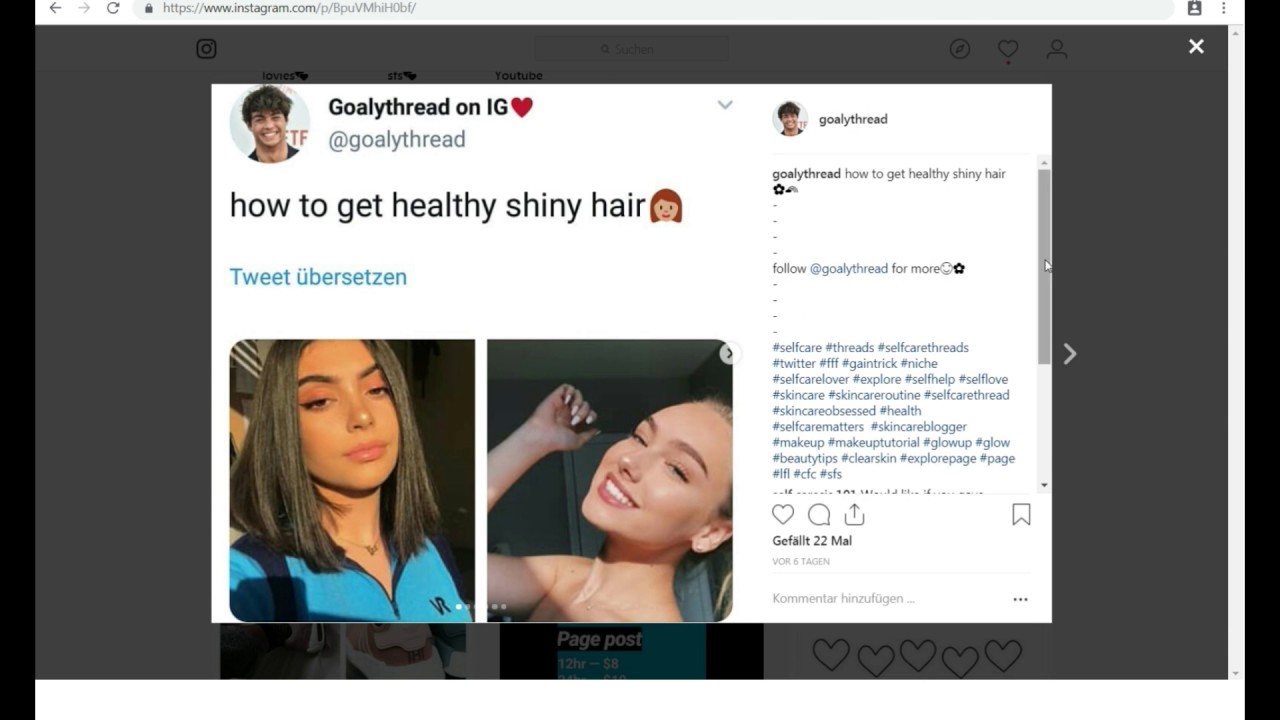Reload the page in the browser
Viewport: 1280px width, 720px height.
pos(113,8)
